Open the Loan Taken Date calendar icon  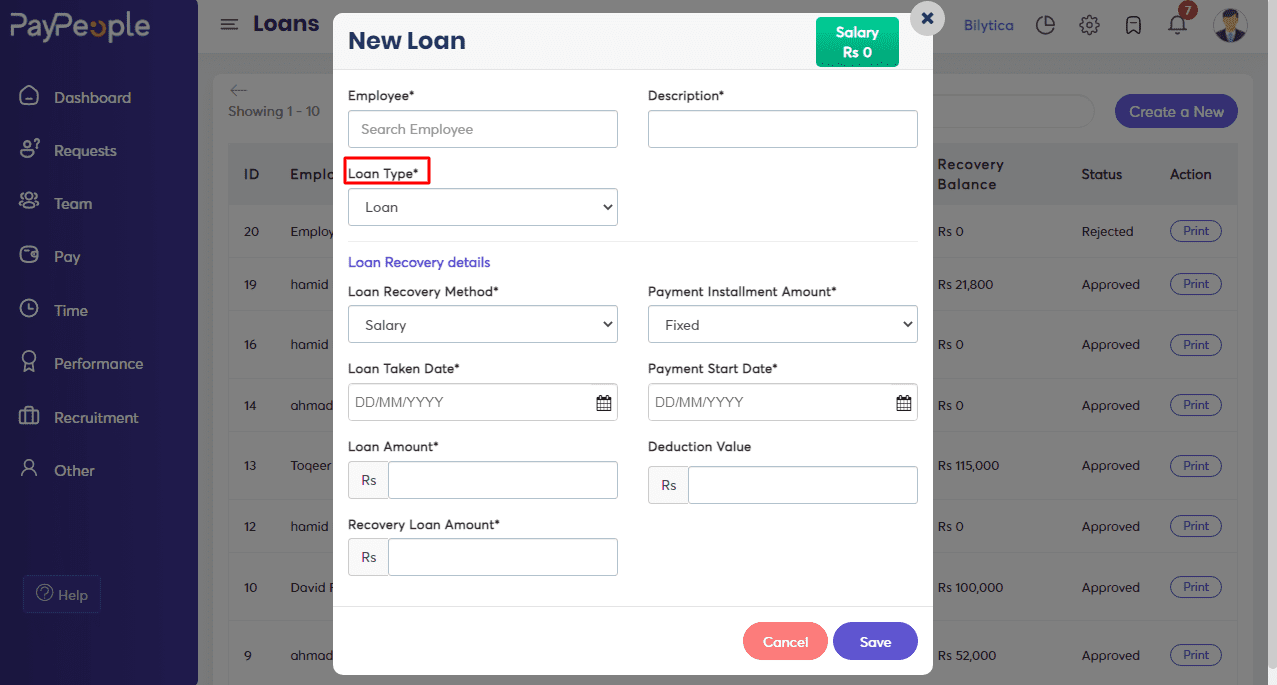tap(604, 403)
